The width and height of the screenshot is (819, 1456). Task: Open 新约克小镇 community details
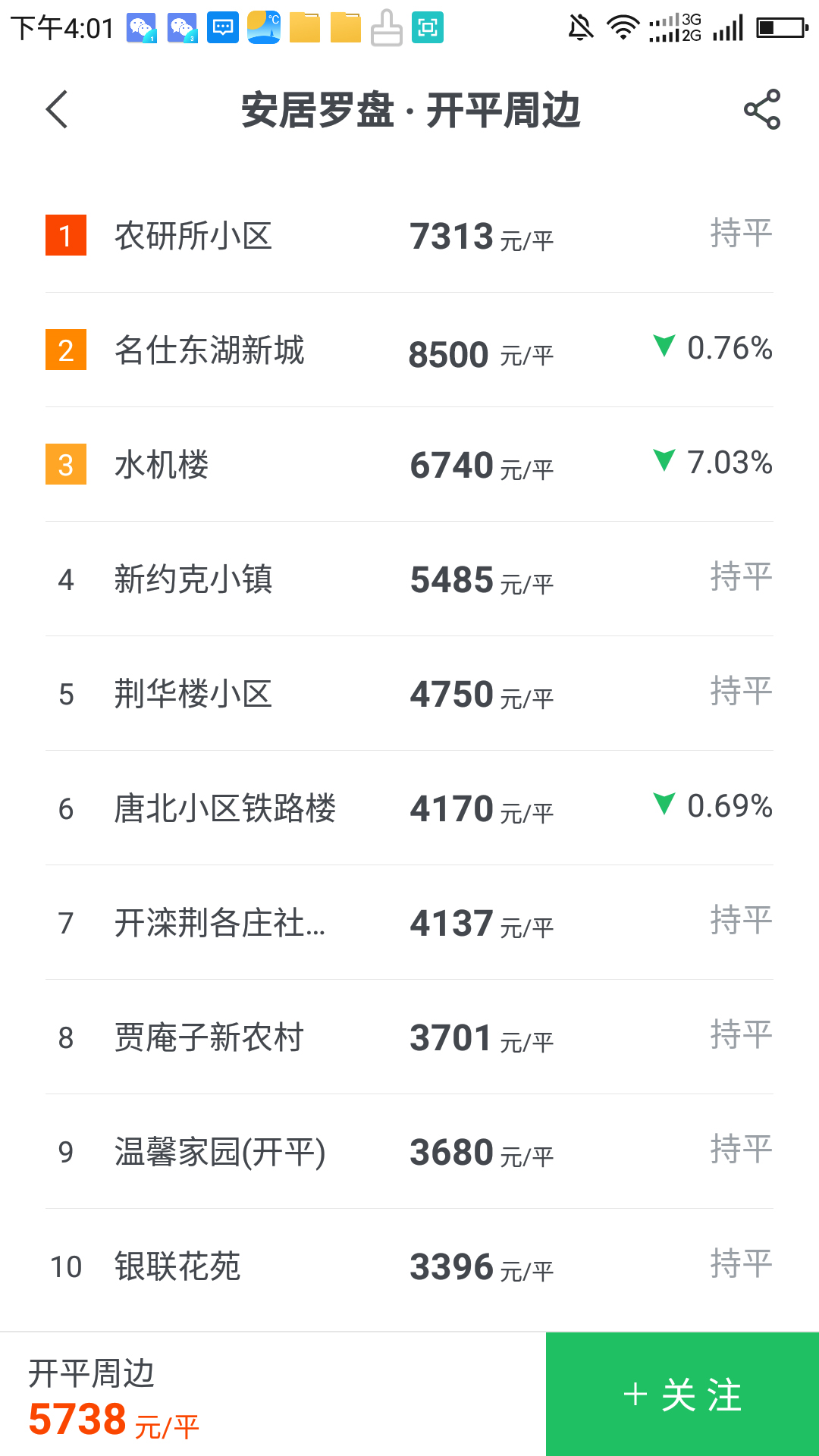point(193,579)
